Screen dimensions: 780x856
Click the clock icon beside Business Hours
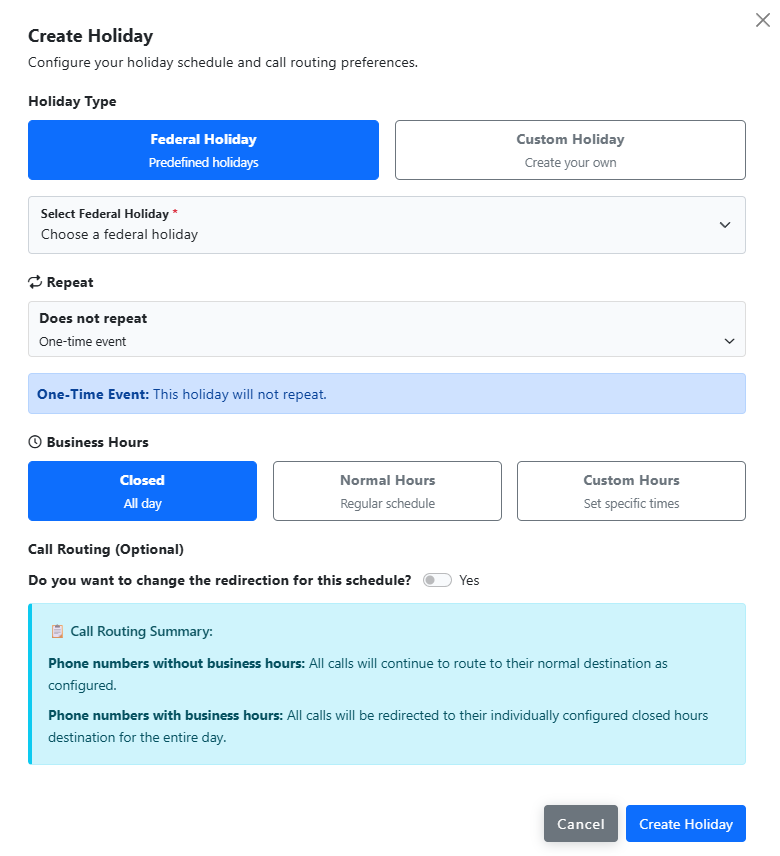tap(35, 442)
